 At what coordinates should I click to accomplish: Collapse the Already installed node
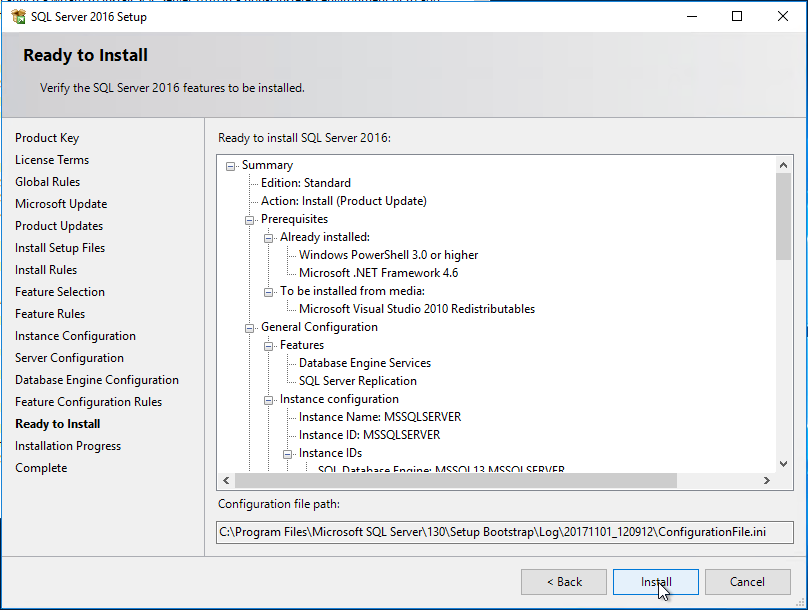point(268,238)
